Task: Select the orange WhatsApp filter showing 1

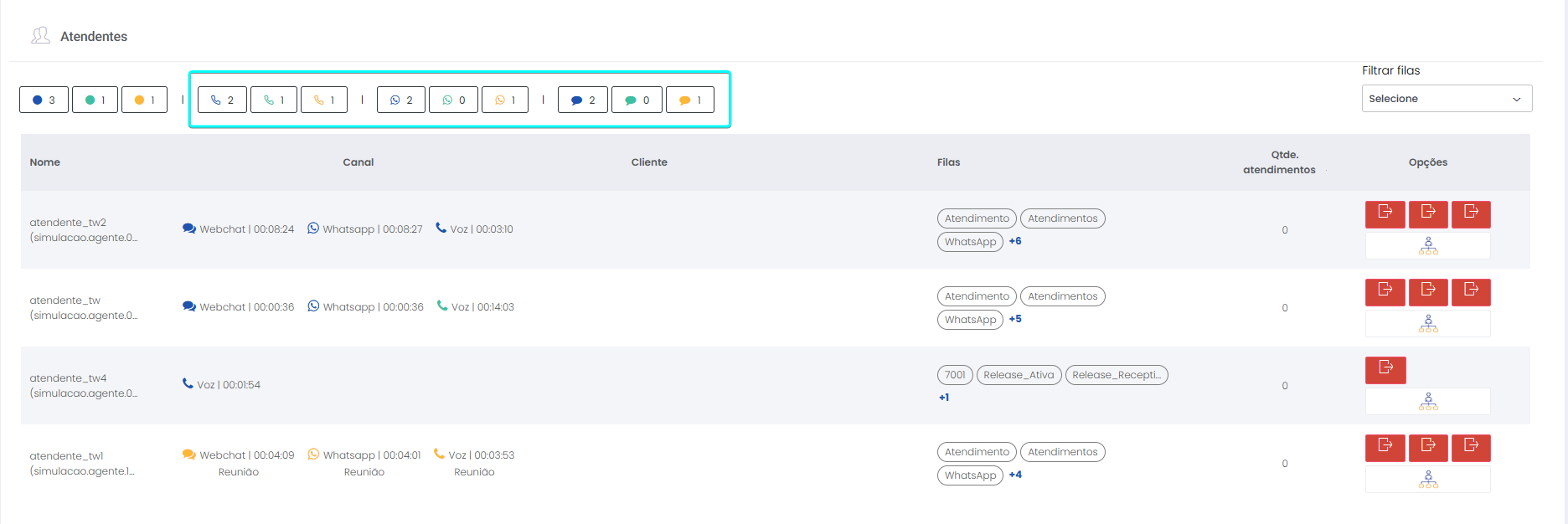Action: (505, 100)
